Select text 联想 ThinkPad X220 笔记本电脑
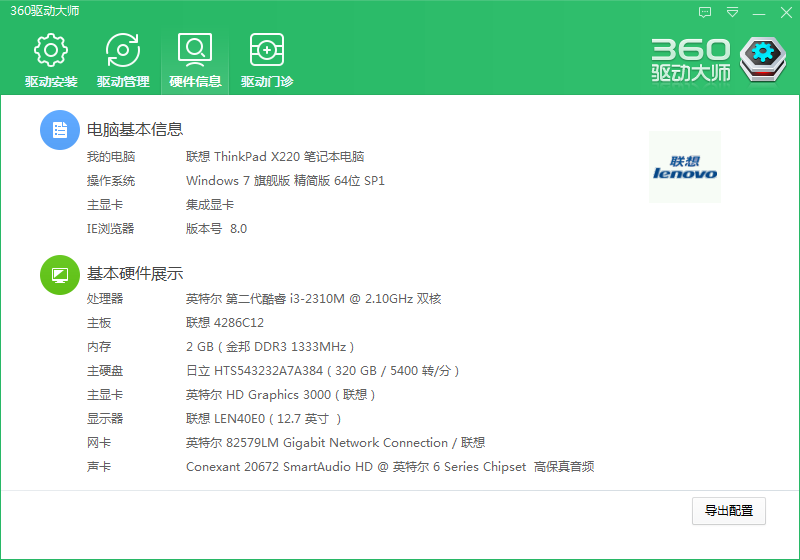This screenshot has height=560, width=800. (x=275, y=157)
